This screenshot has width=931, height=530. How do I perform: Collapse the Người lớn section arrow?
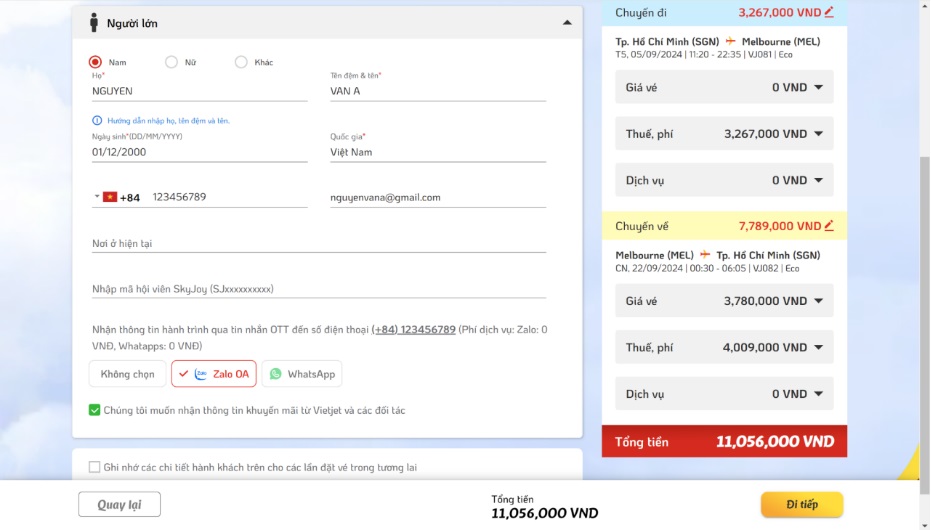point(567,23)
